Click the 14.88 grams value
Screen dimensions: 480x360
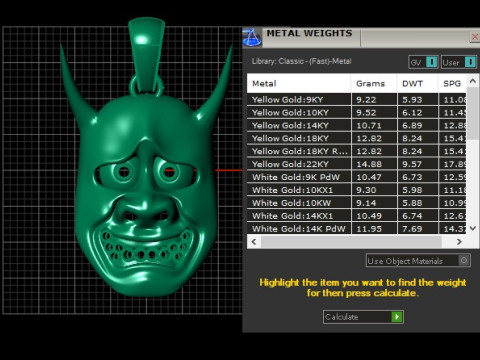pyautogui.click(x=369, y=164)
